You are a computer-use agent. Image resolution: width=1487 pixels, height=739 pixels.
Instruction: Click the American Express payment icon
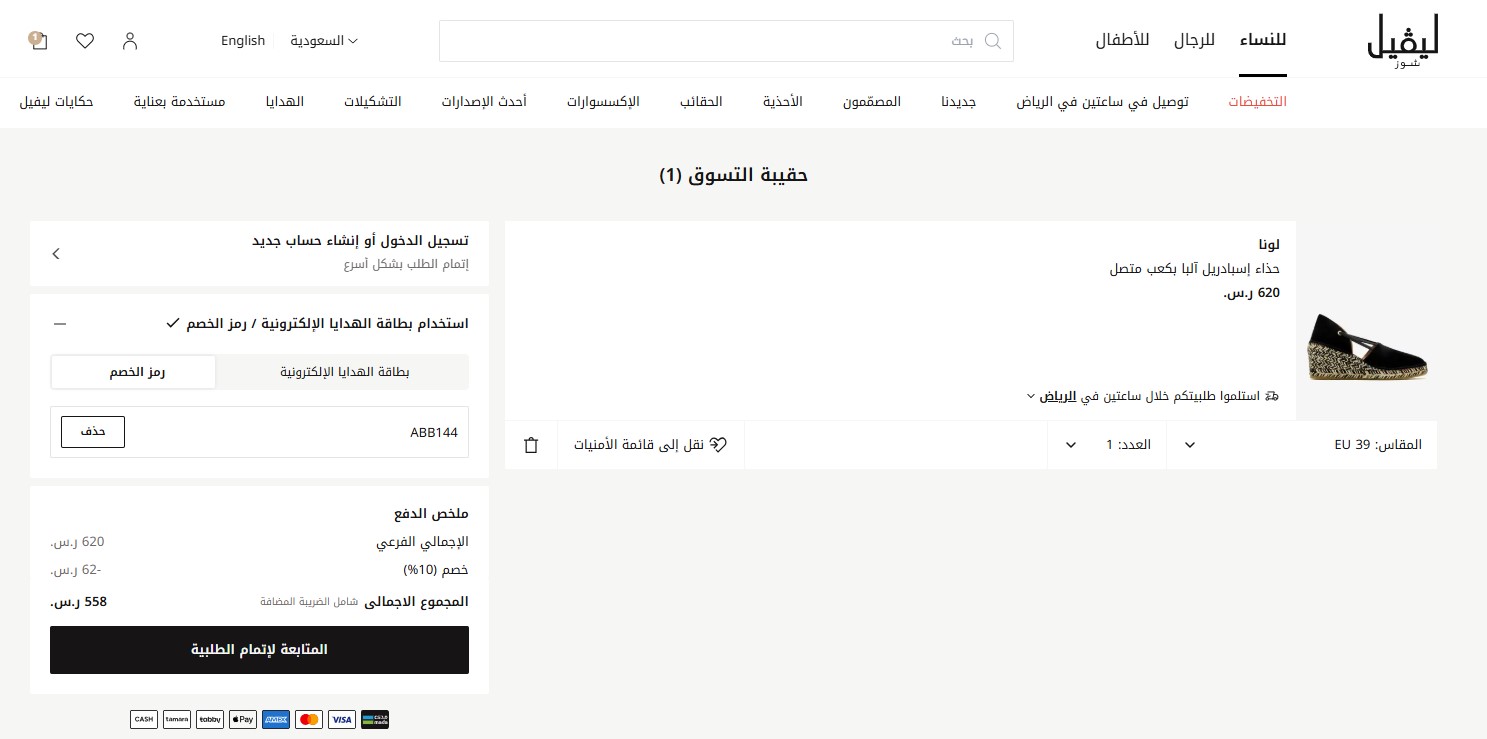(x=276, y=719)
